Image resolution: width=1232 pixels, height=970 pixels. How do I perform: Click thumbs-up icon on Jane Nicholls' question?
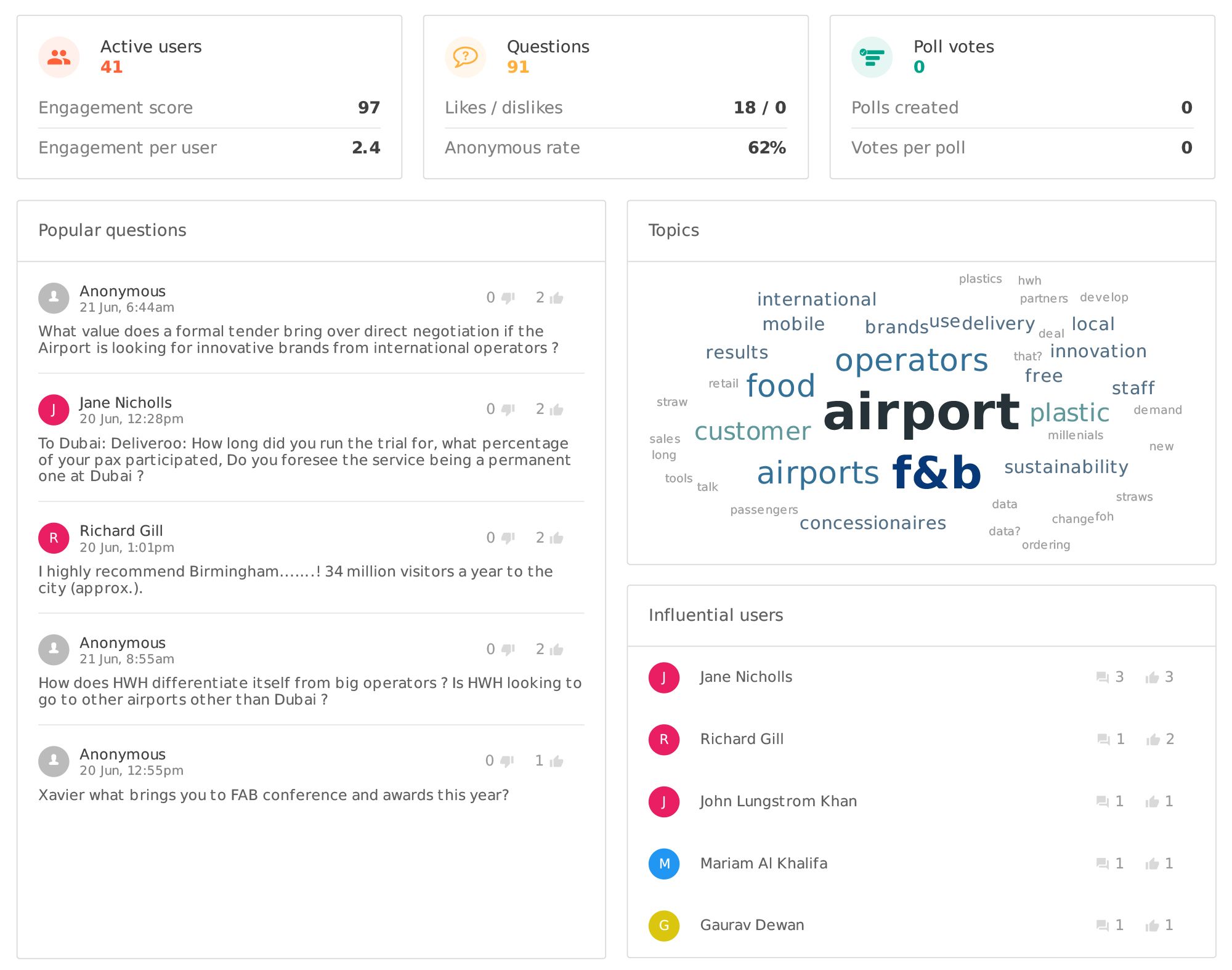(x=557, y=410)
